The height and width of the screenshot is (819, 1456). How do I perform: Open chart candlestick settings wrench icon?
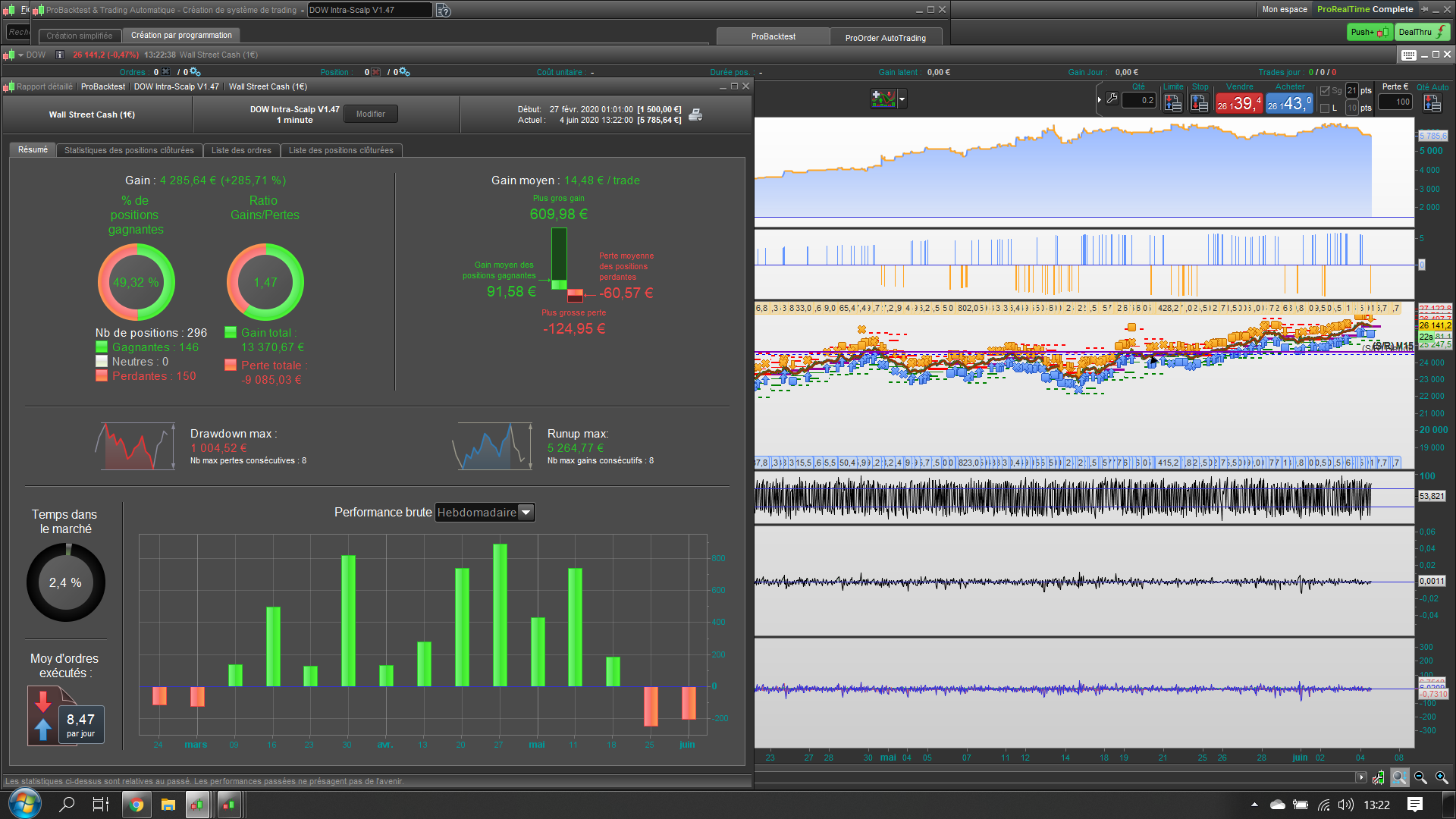[x=1378, y=777]
